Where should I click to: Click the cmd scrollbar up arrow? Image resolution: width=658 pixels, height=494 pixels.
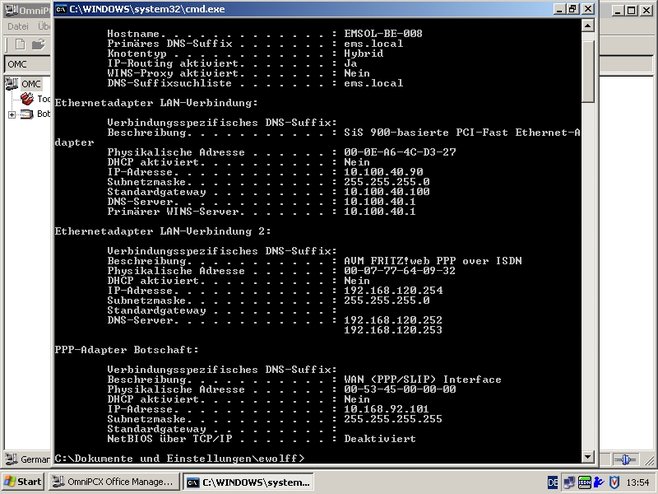click(x=588, y=26)
